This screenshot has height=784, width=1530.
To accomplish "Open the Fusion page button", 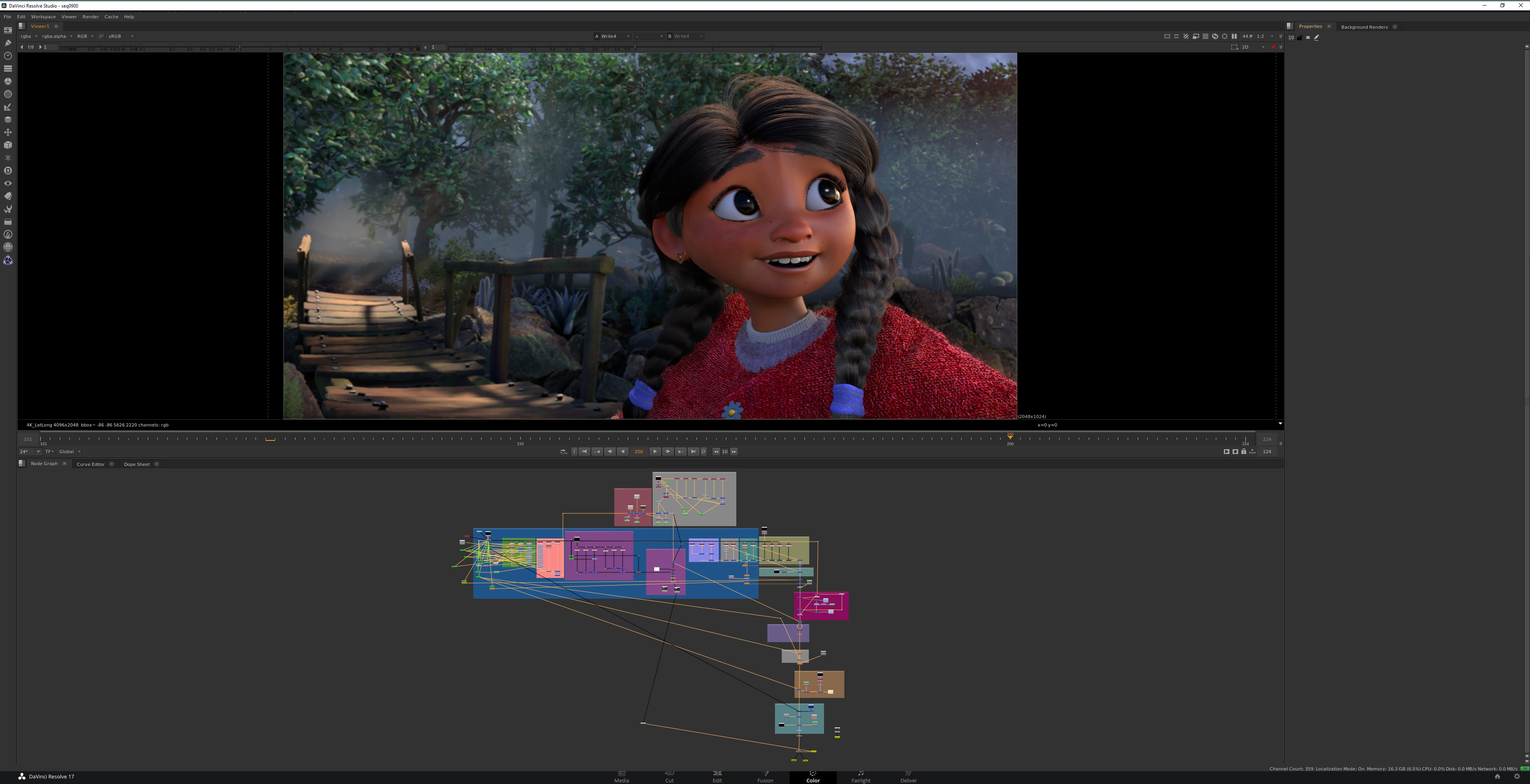I will (x=765, y=777).
